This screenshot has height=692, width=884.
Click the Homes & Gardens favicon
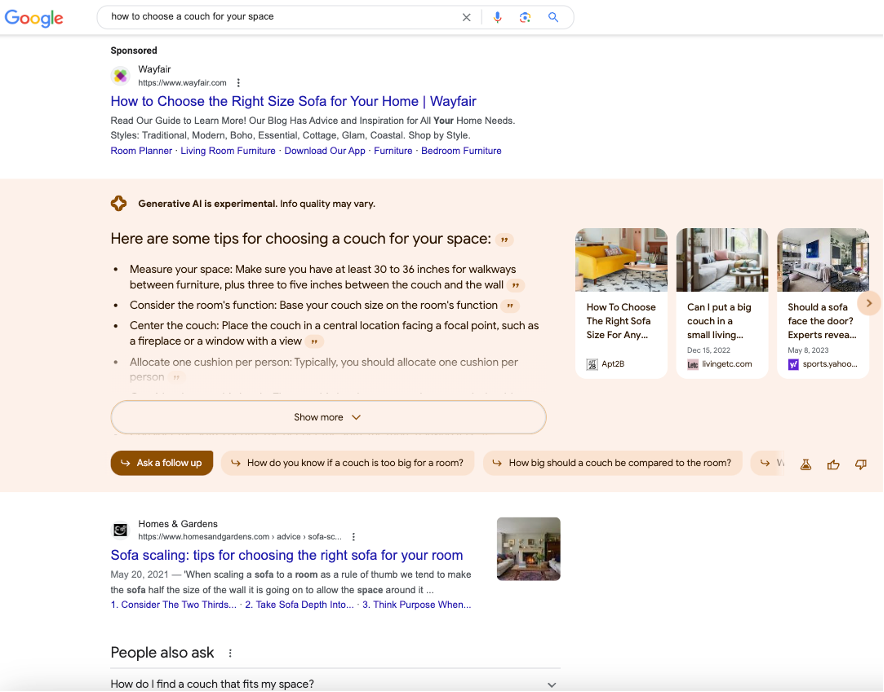pyautogui.click(x=120, y=530)
